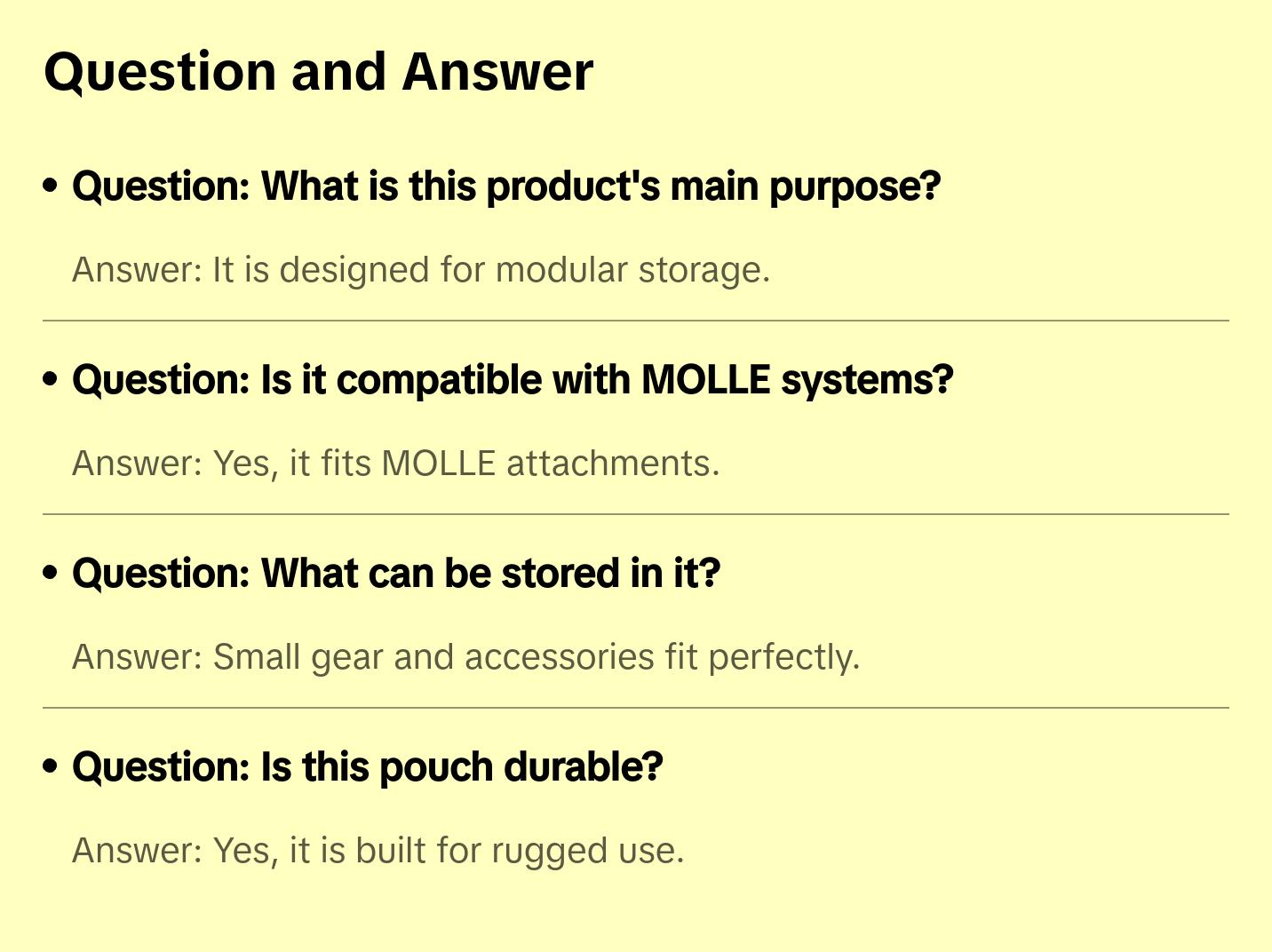Click the answer about rugged use
The image size is (1272, 952).
coord(378,851)
